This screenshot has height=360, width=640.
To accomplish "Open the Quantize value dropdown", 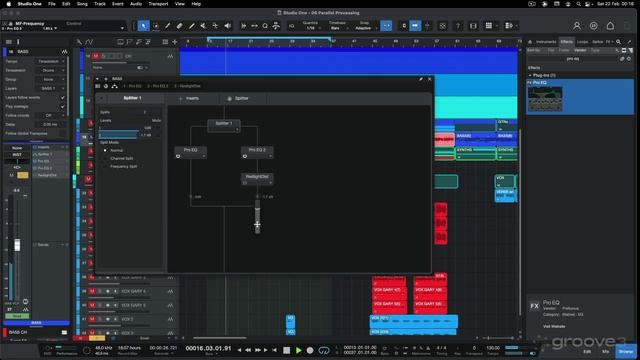I will (x=311, y=28).
